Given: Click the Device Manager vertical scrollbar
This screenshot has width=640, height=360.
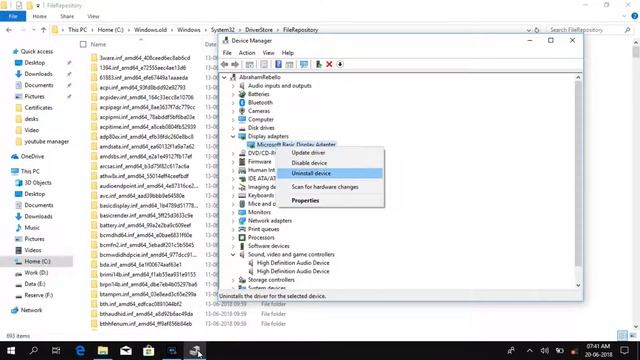Looking at the screenshot, I should click(578, 173).
